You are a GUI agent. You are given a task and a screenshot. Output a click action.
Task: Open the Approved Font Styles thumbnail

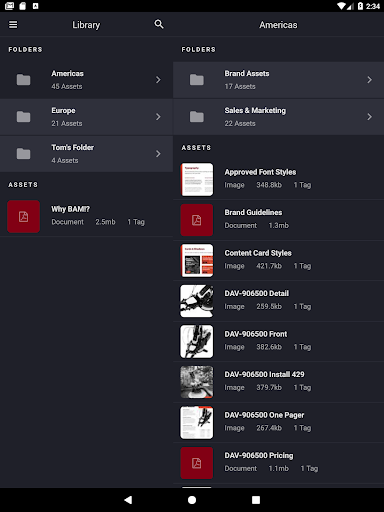coord(197,179)
